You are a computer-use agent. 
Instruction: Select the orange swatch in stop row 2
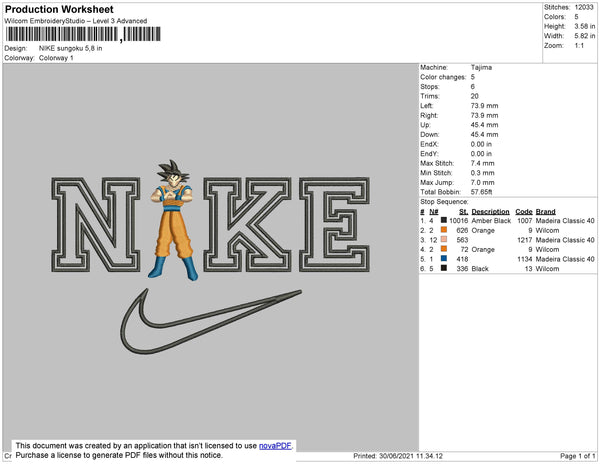coord(444,230)
